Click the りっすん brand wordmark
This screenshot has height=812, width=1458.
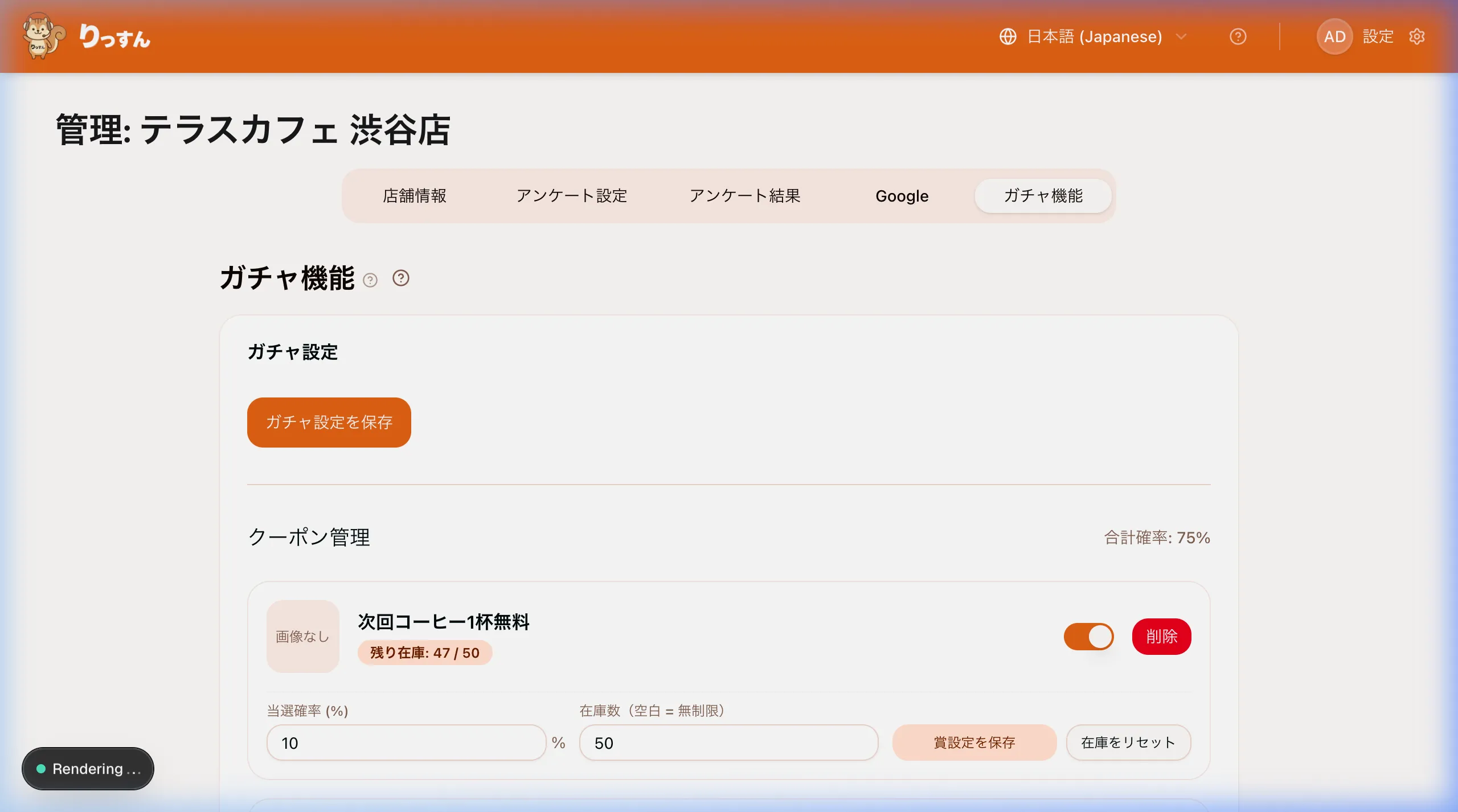114,37
